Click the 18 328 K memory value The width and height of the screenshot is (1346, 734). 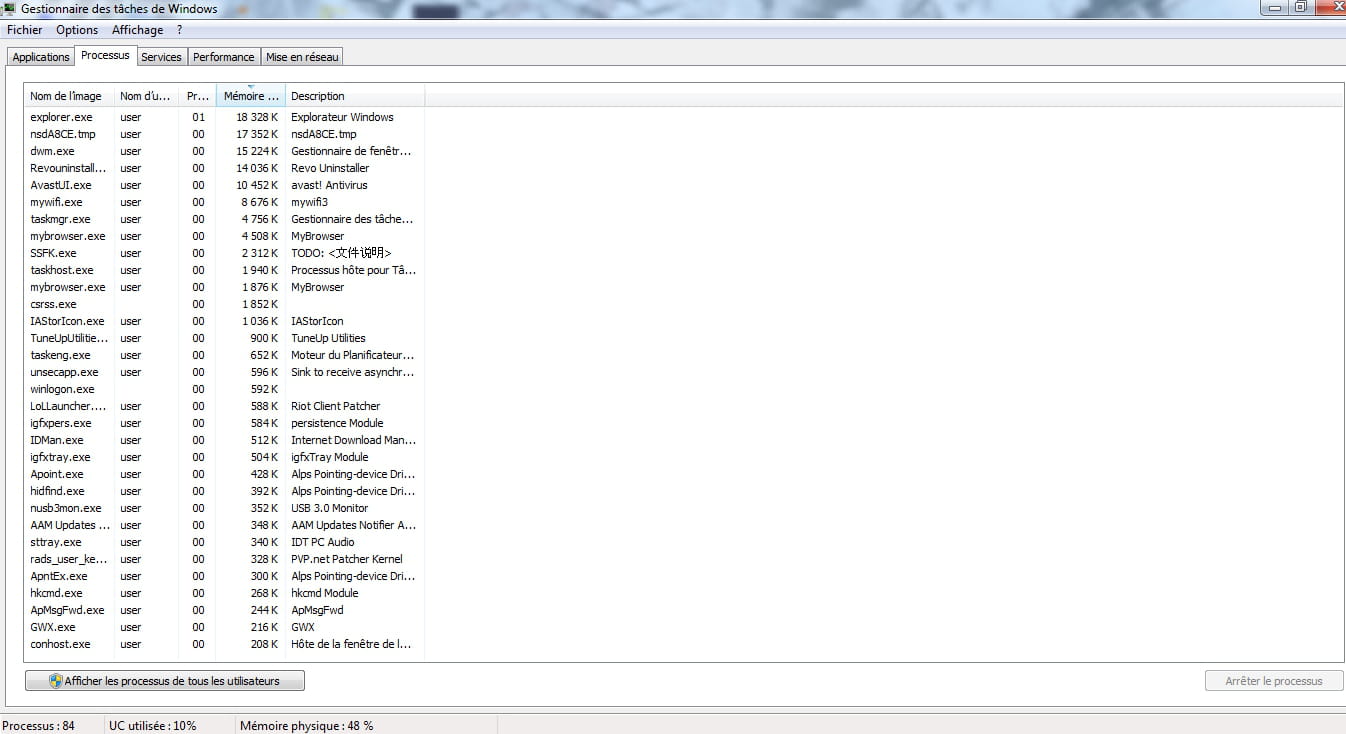[x=257, y=117]
